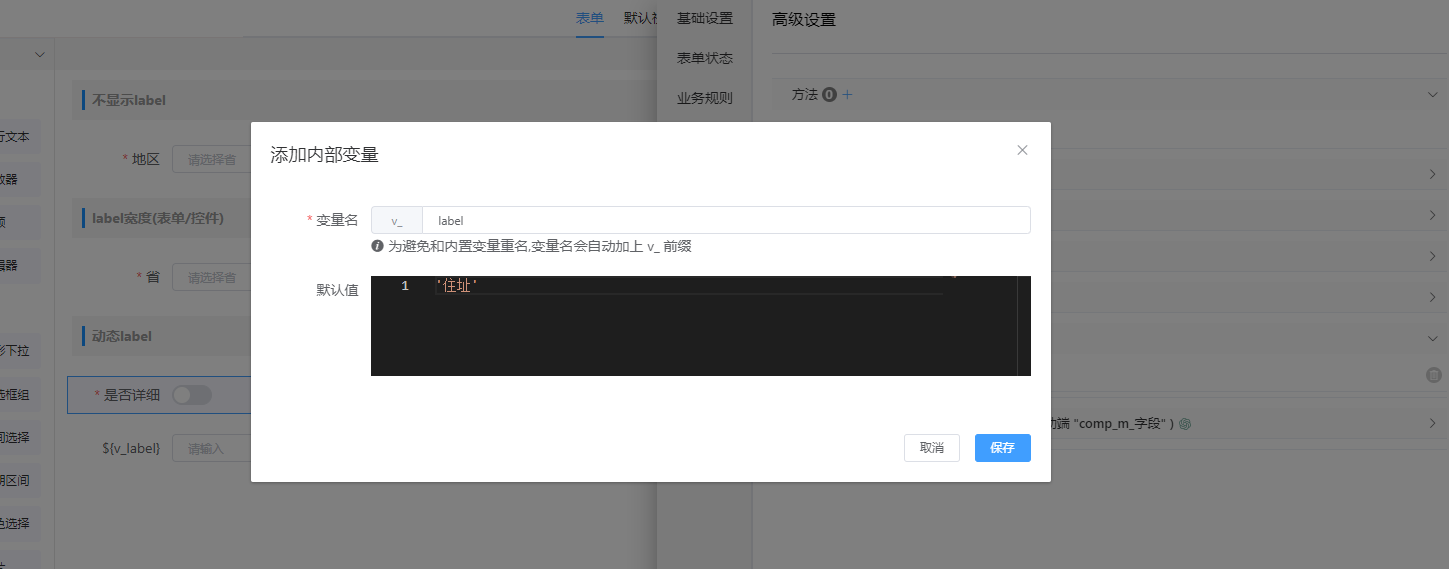Click the '住址' string in editor

[x=457, y=286]
